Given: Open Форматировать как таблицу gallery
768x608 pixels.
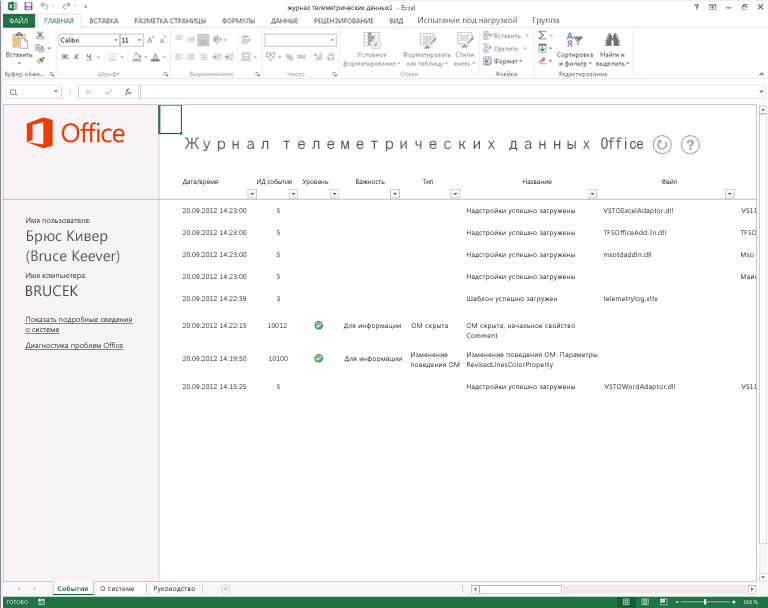Looking at the screenshot, I should pyautogui.click(x=427, y=49).
